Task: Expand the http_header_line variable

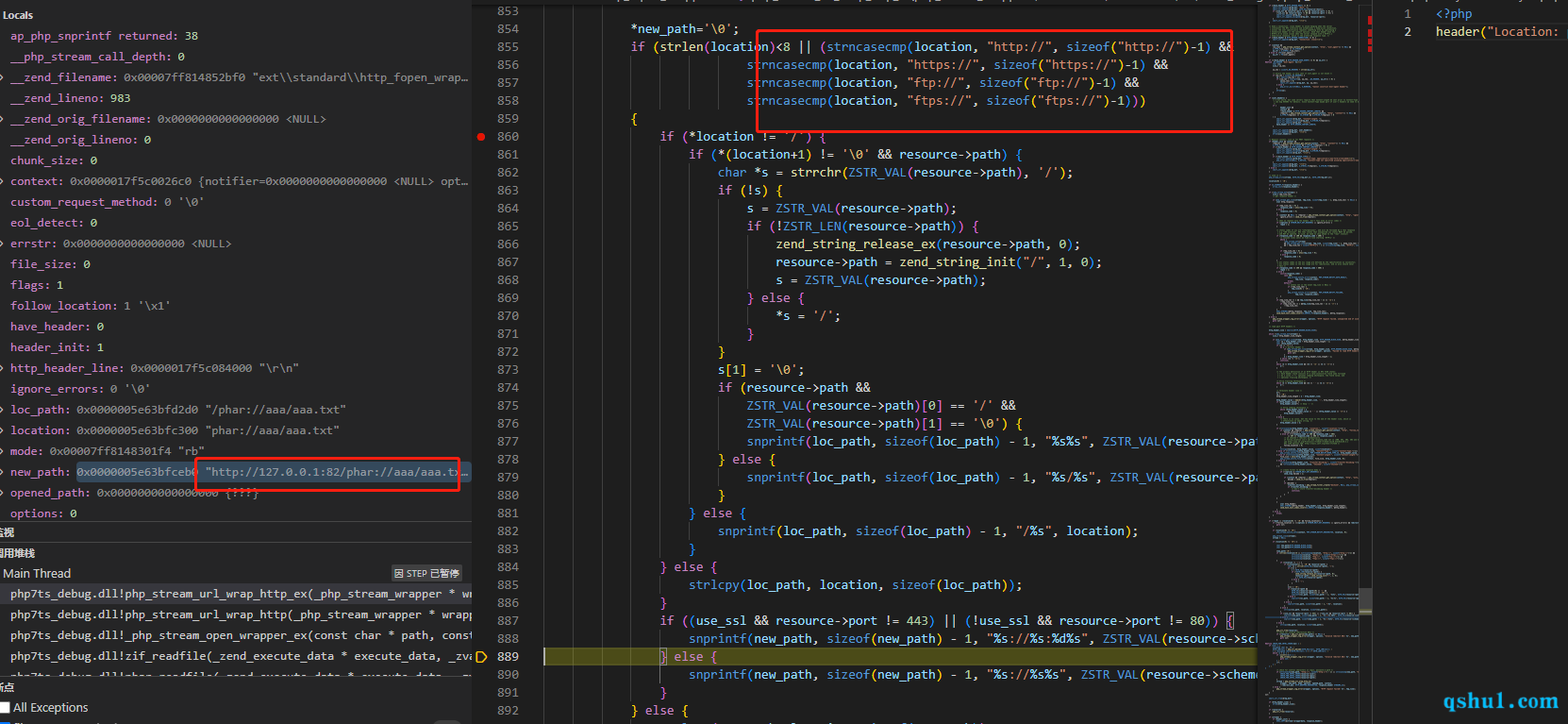Action: (3, 368)
